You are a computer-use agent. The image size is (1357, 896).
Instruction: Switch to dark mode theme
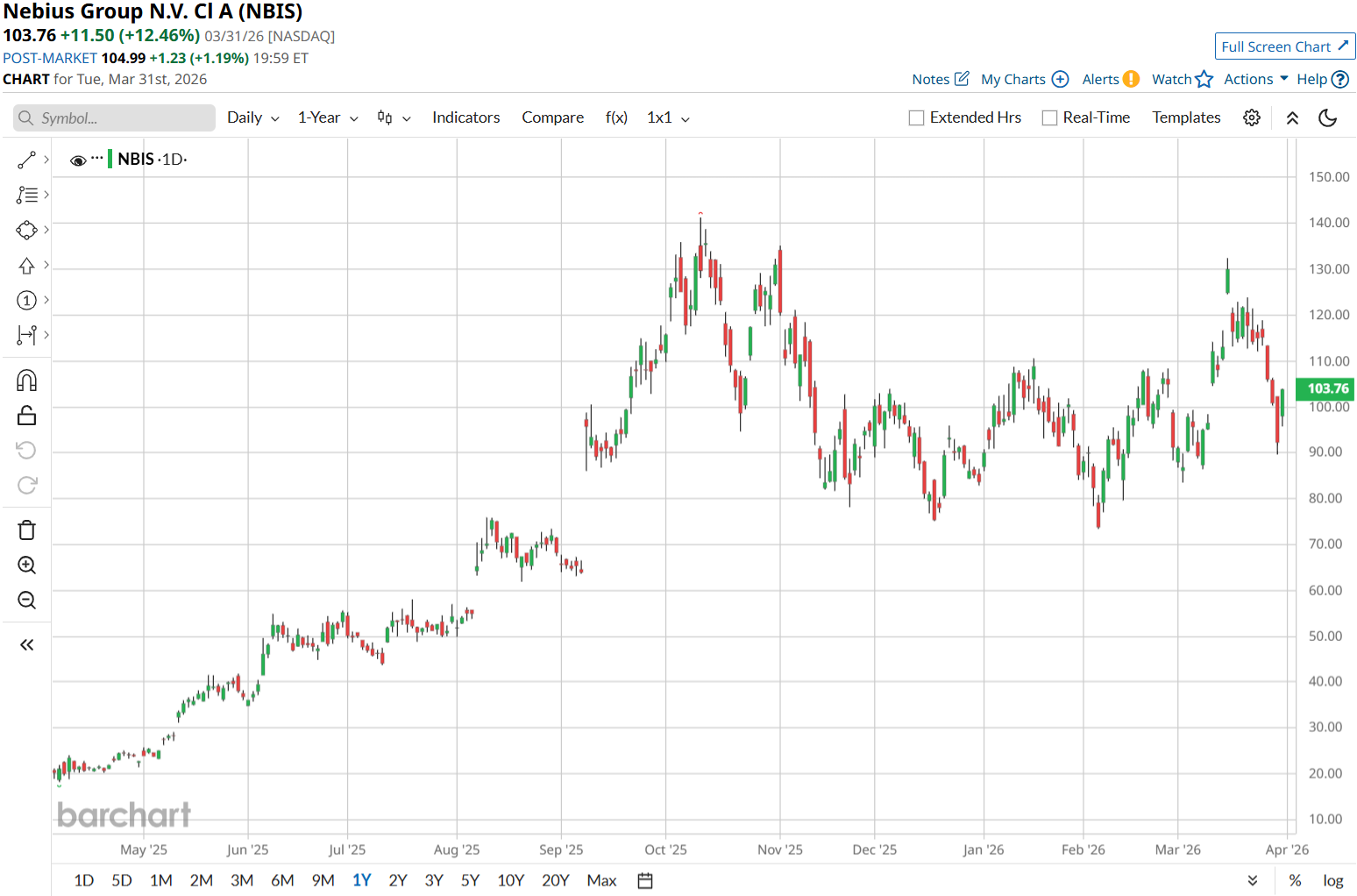[x=1328, y=117]
